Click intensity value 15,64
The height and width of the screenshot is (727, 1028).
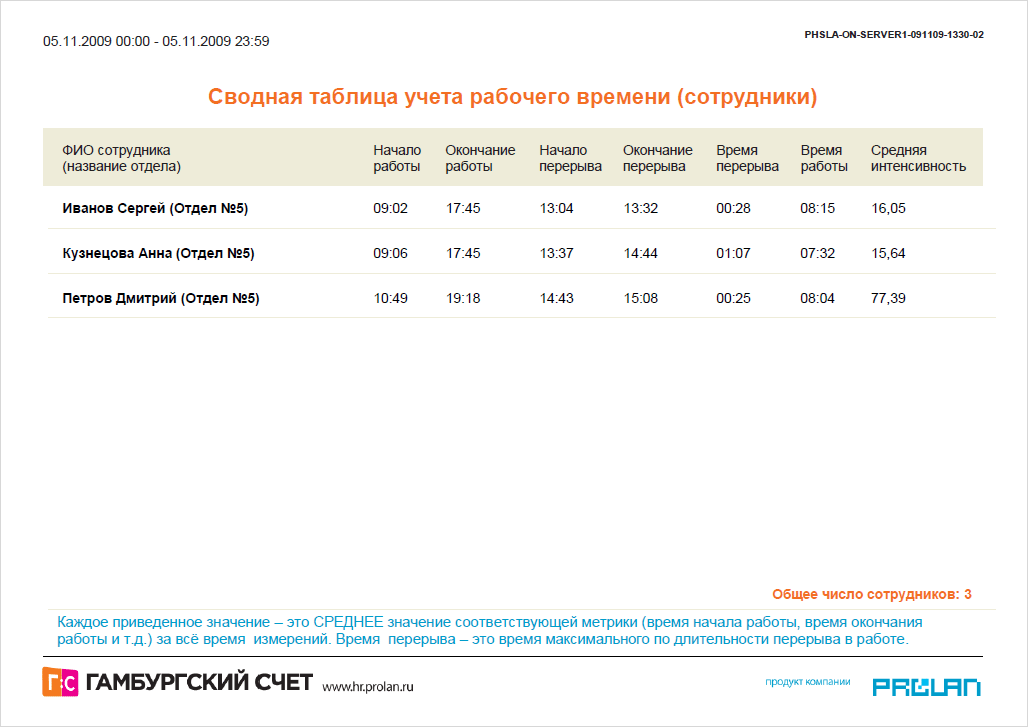(x=888, y=253)
